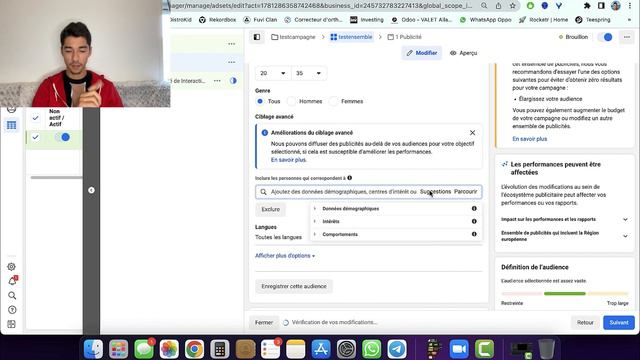640x360 pixels.
Task: Open the maximum age dropdown showing 35
Action: click(x=309, y=73)
